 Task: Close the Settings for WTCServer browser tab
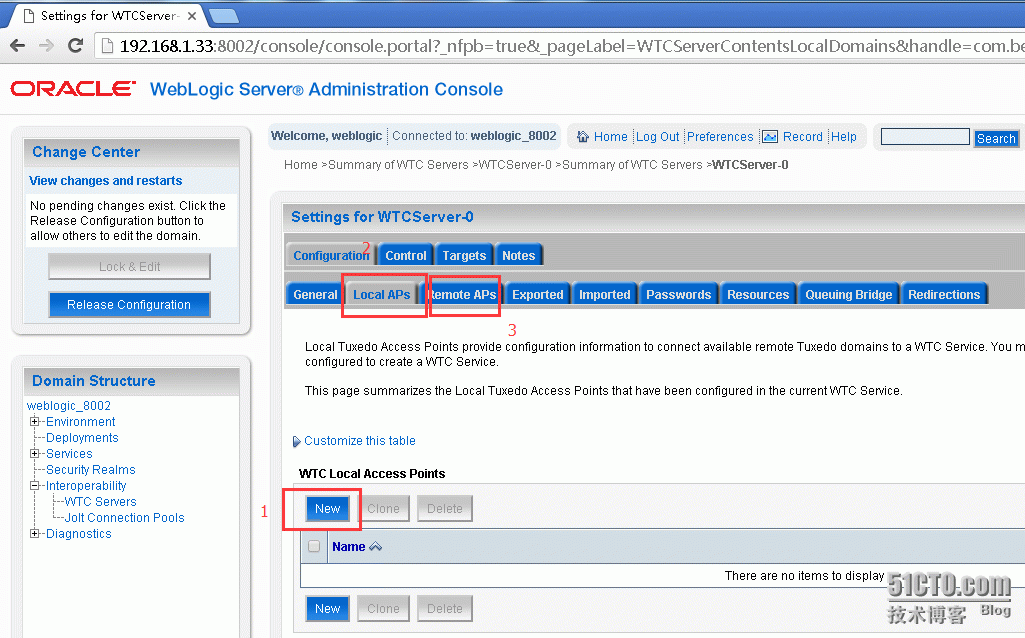(192, 16)
